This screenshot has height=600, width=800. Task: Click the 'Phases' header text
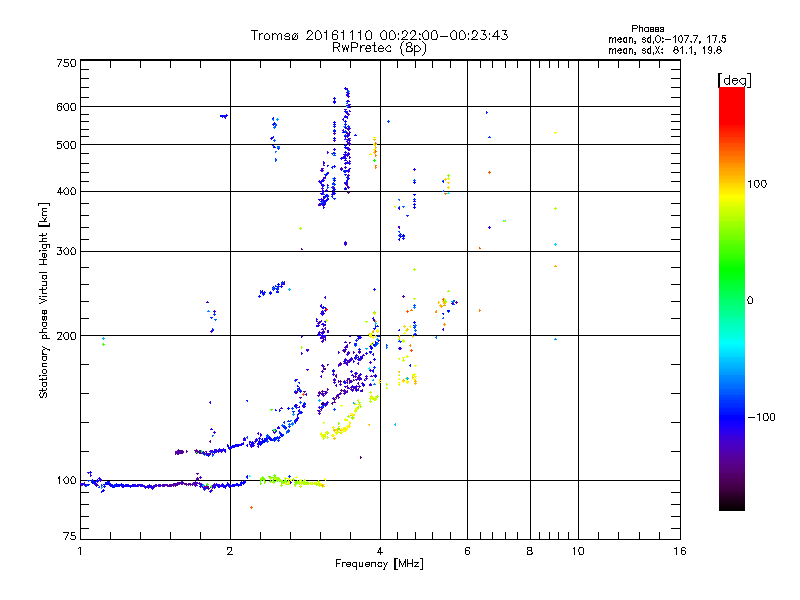click(x=647, y=29)
